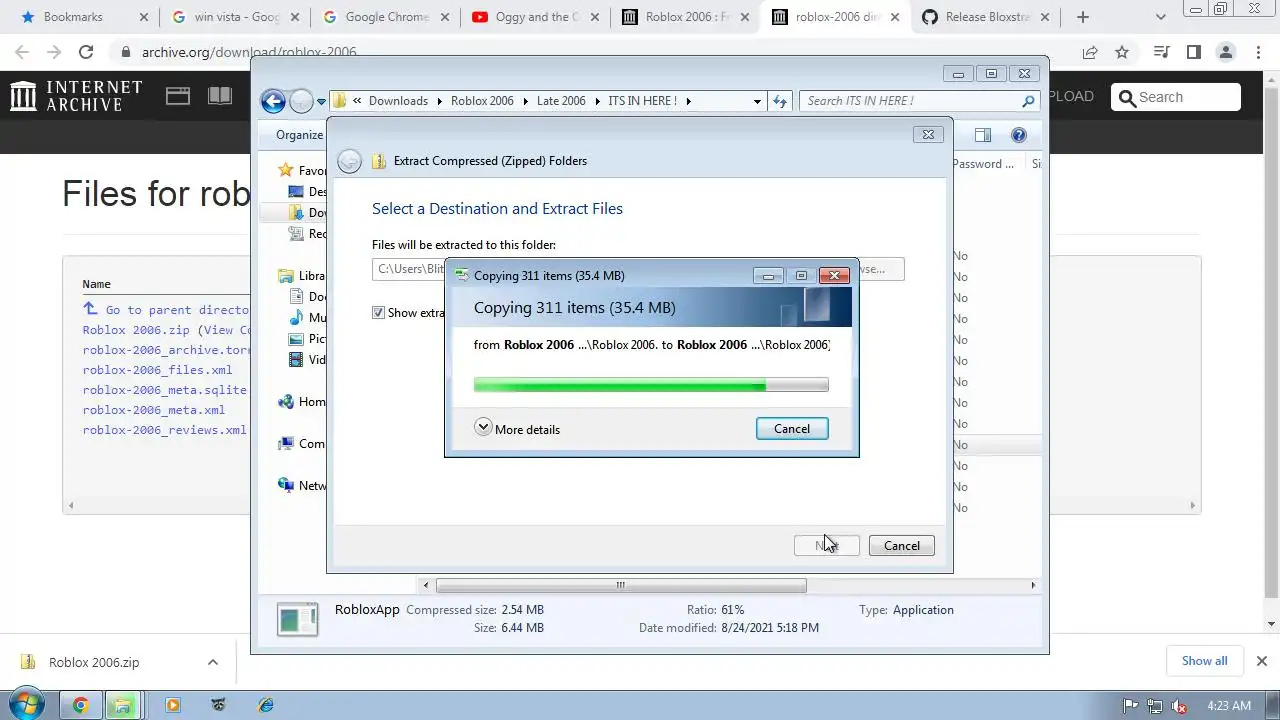Click the green copy progress bar

[651, 385]
